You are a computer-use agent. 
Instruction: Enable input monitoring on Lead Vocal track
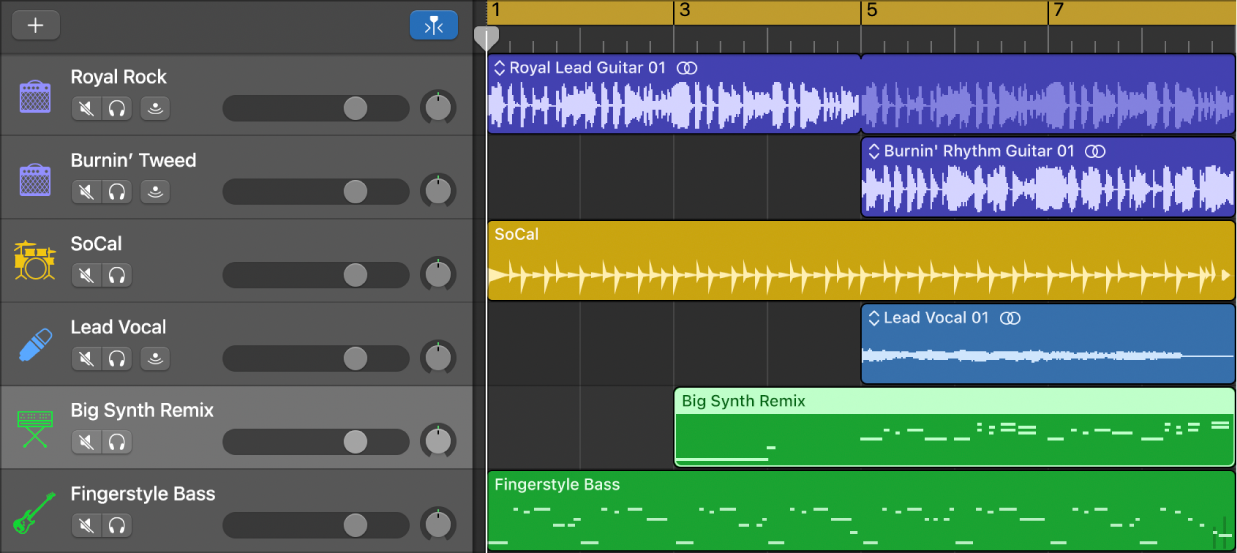(x=154, y=358)
